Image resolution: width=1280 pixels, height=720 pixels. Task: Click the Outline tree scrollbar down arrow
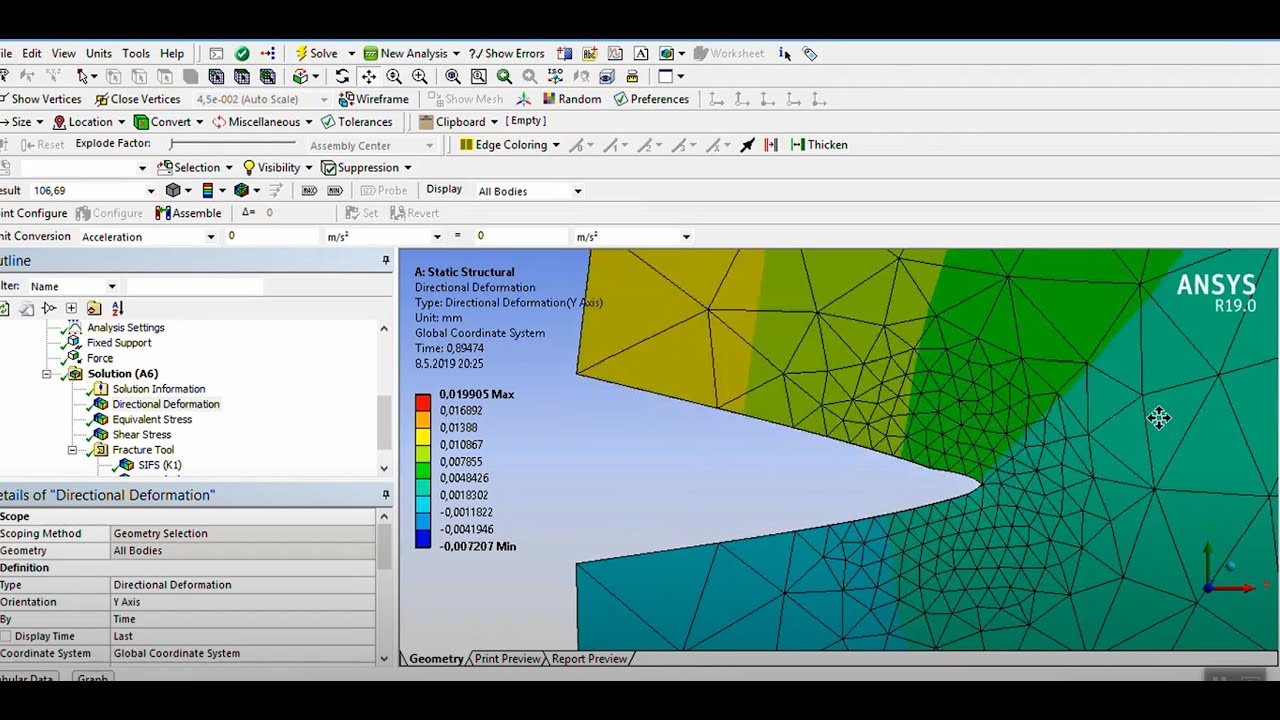pos(384,467)
